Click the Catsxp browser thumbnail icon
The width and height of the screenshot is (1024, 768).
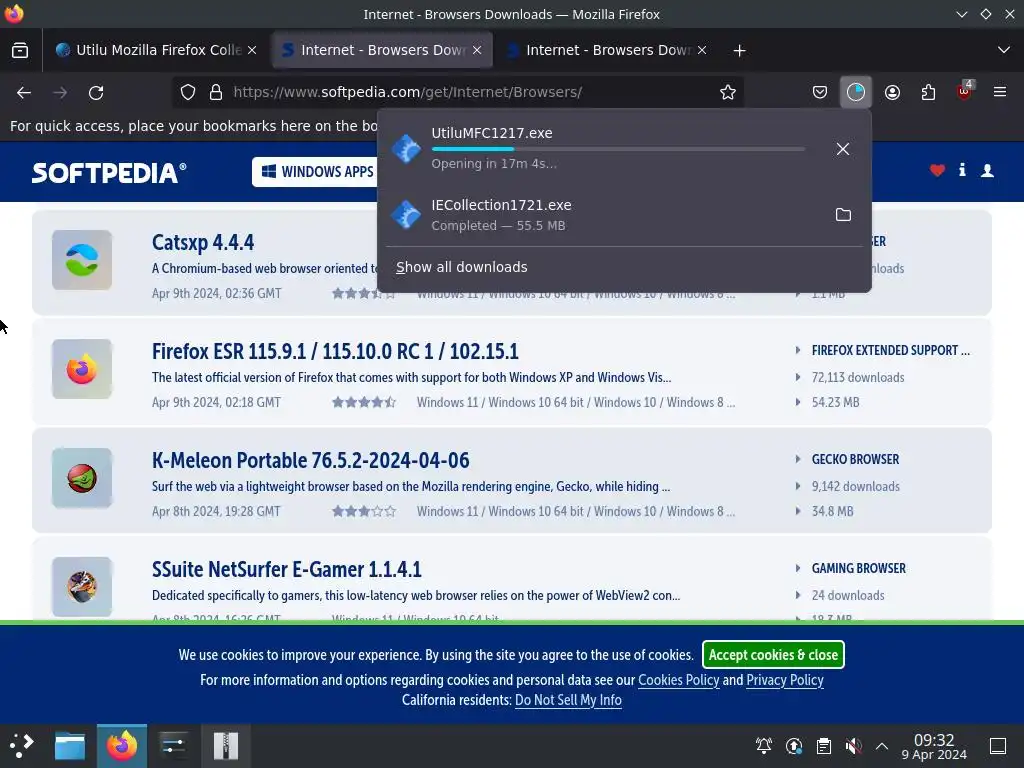click(82, 260)
